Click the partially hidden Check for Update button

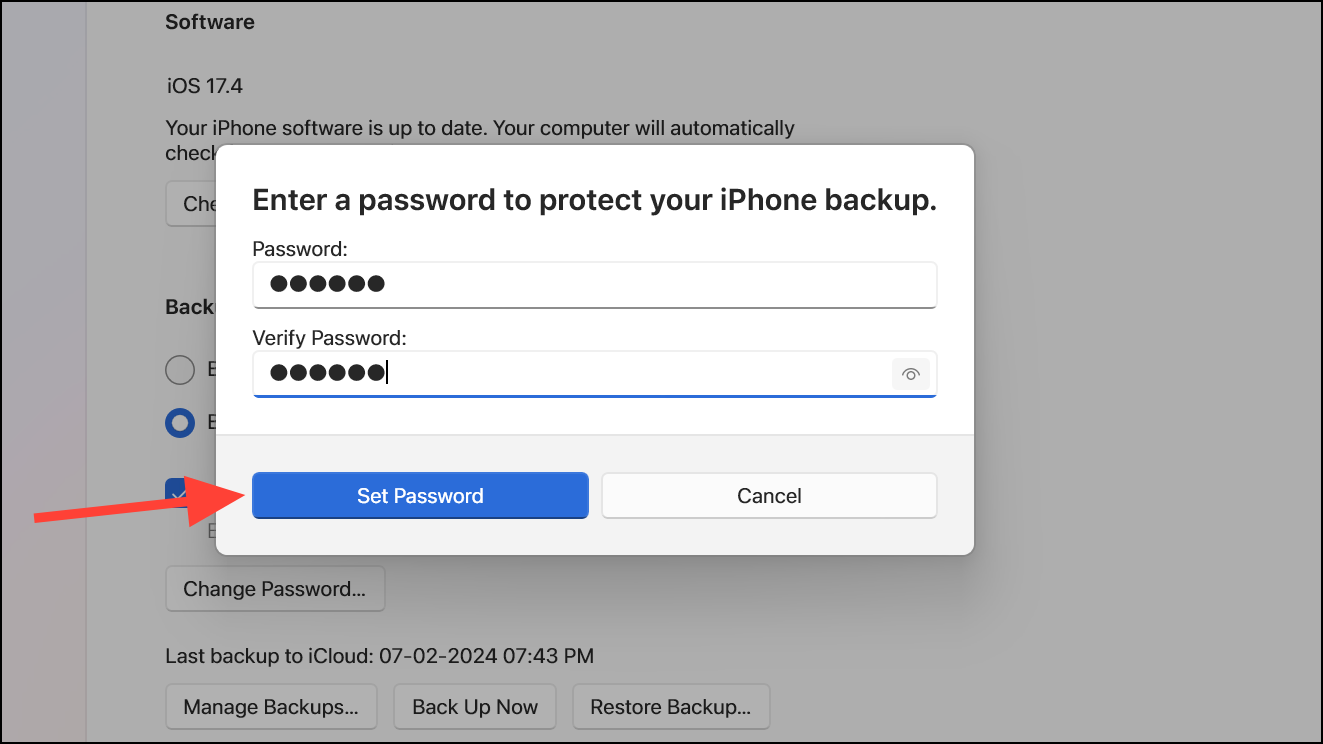pos(191,204)
